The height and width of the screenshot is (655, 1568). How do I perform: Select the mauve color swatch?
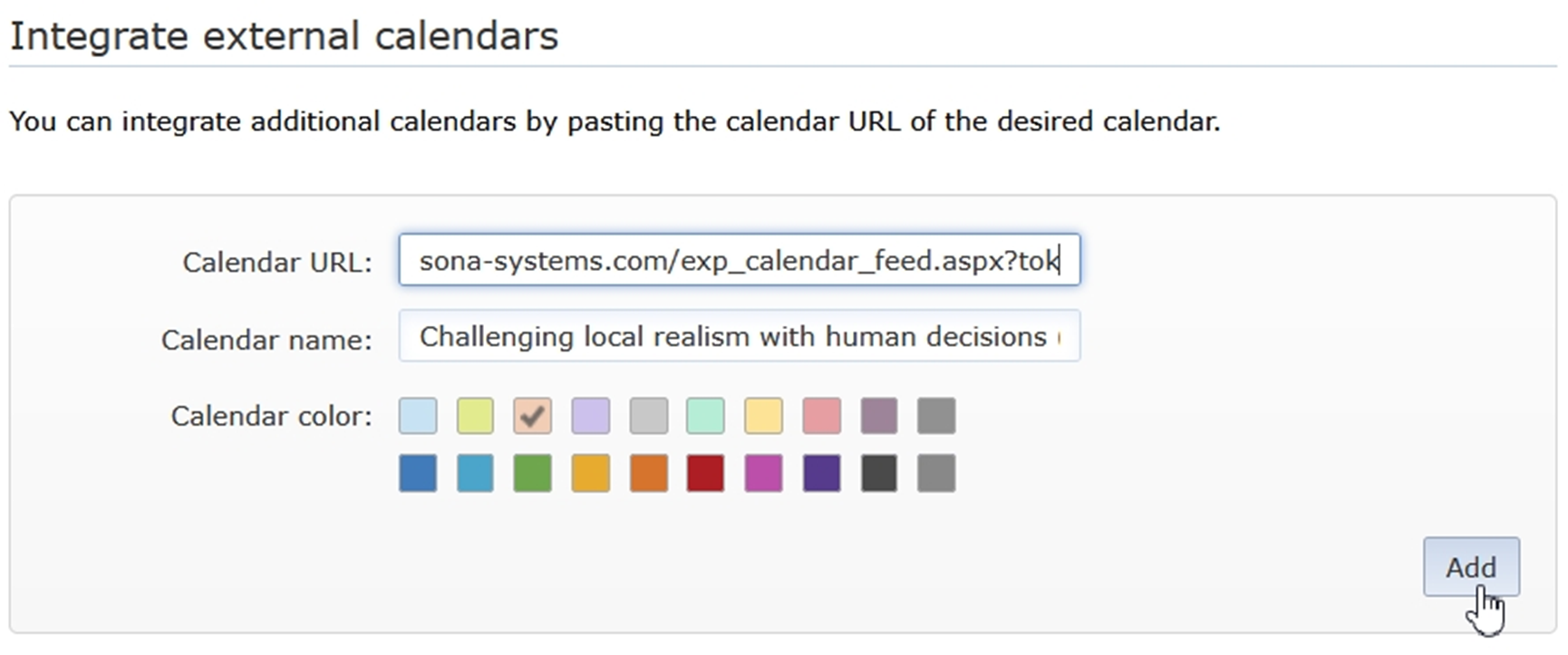878,416
